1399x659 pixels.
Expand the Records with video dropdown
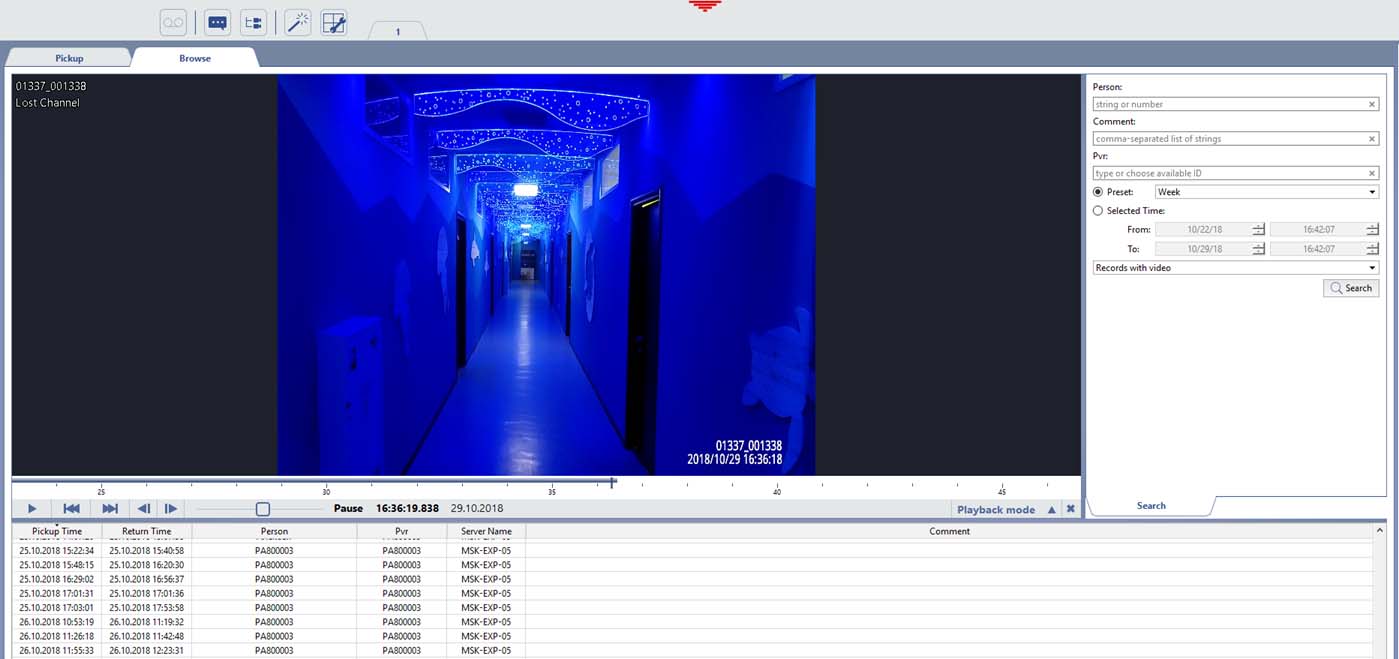click(x=1236, y=268)
